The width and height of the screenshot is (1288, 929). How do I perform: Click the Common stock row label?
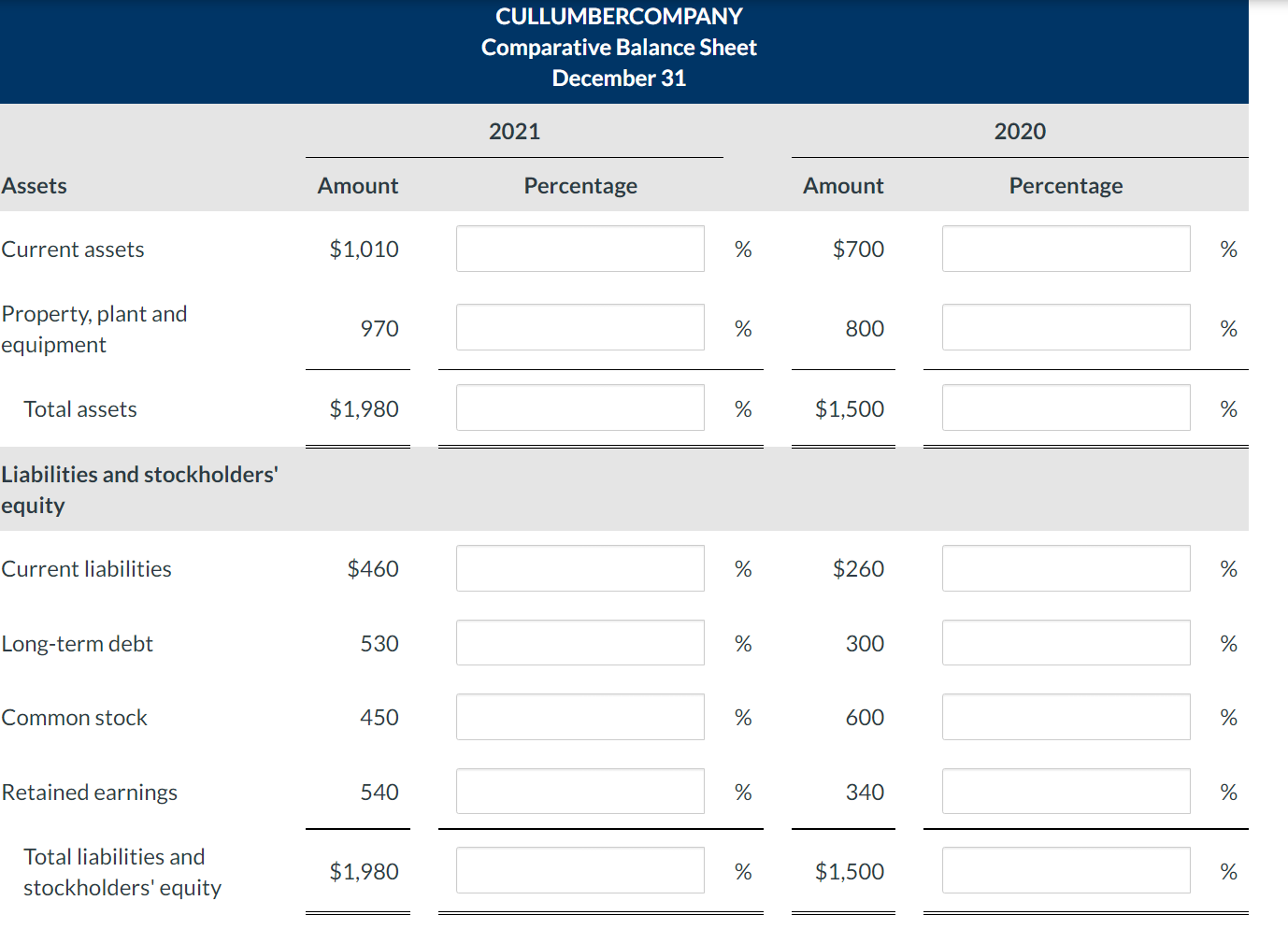tap(74, 718)
